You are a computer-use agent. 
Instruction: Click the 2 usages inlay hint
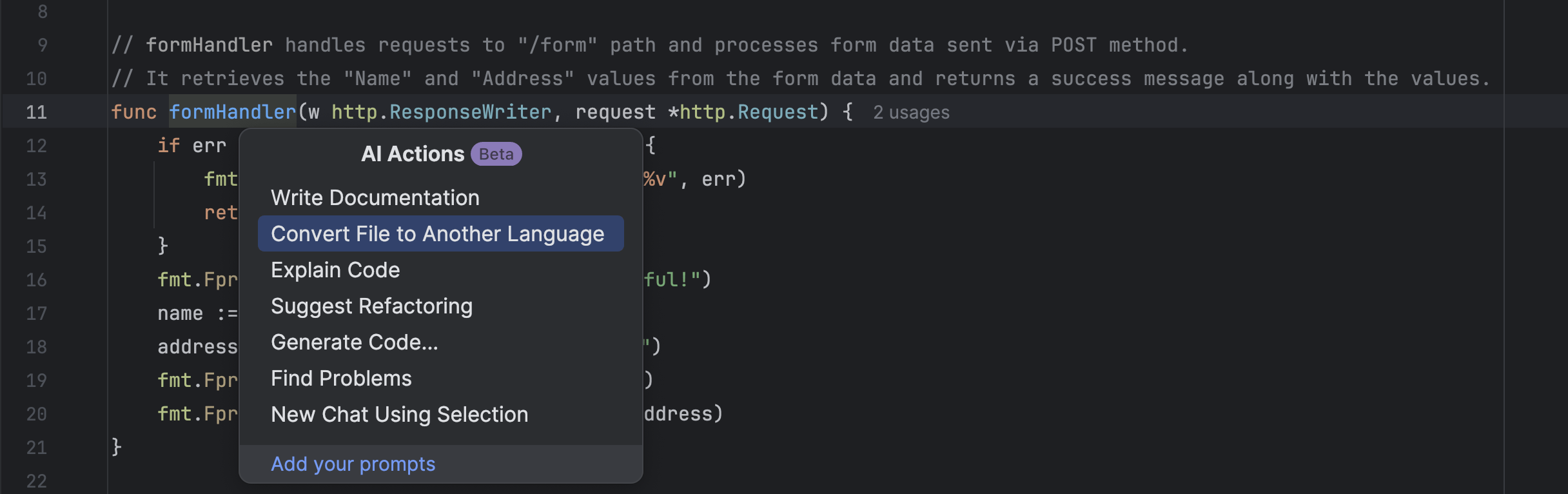coord(910,113)
